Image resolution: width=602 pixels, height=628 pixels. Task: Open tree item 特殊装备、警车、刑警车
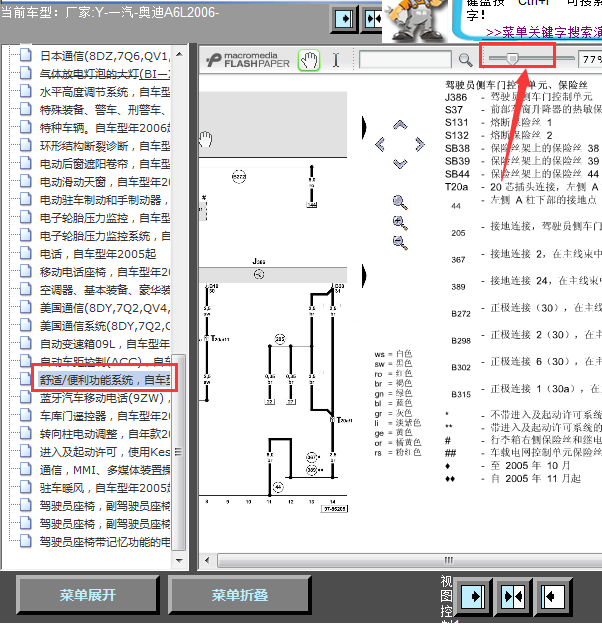[105, 110]
